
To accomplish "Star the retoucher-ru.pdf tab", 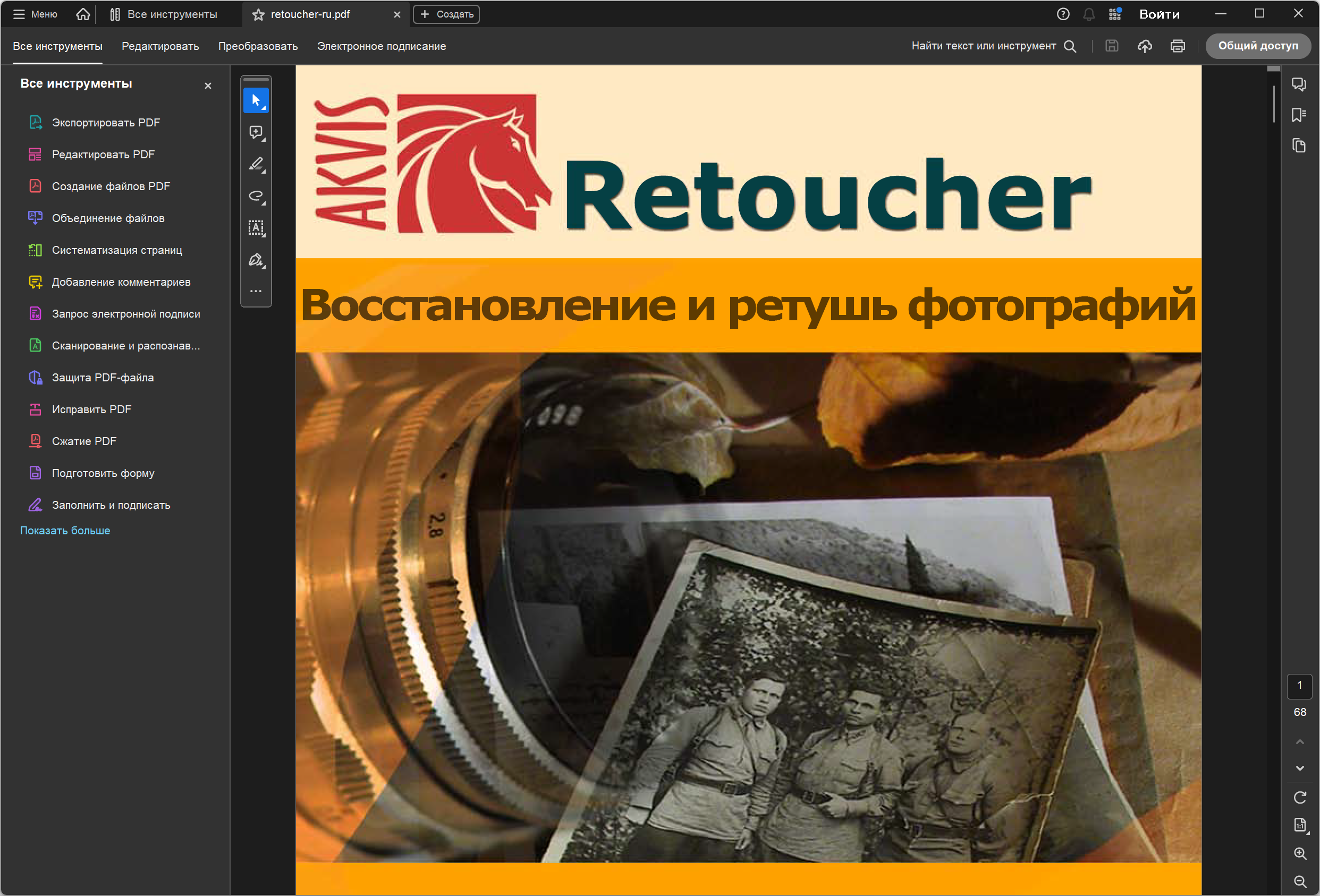I will 258,15.
